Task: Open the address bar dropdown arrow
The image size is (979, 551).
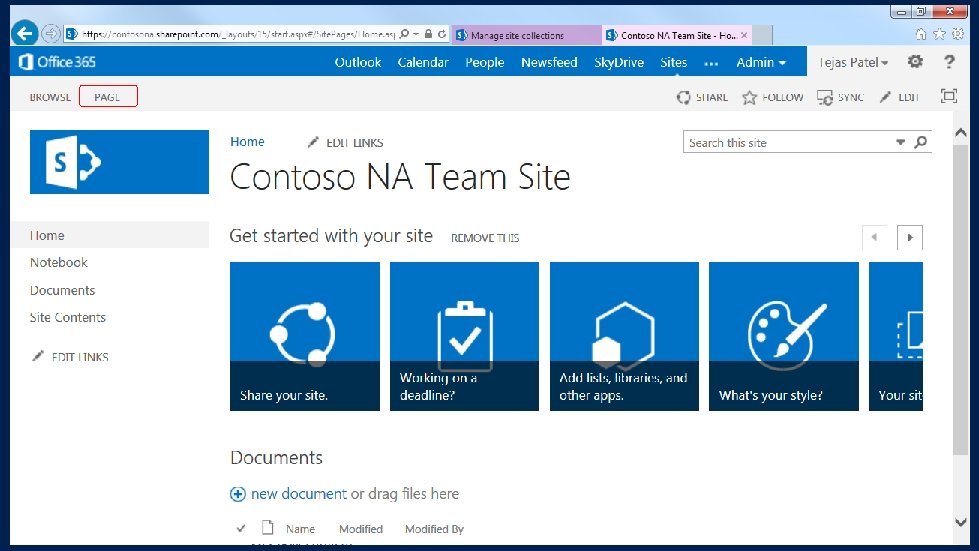Action: [x=416, y=34]
